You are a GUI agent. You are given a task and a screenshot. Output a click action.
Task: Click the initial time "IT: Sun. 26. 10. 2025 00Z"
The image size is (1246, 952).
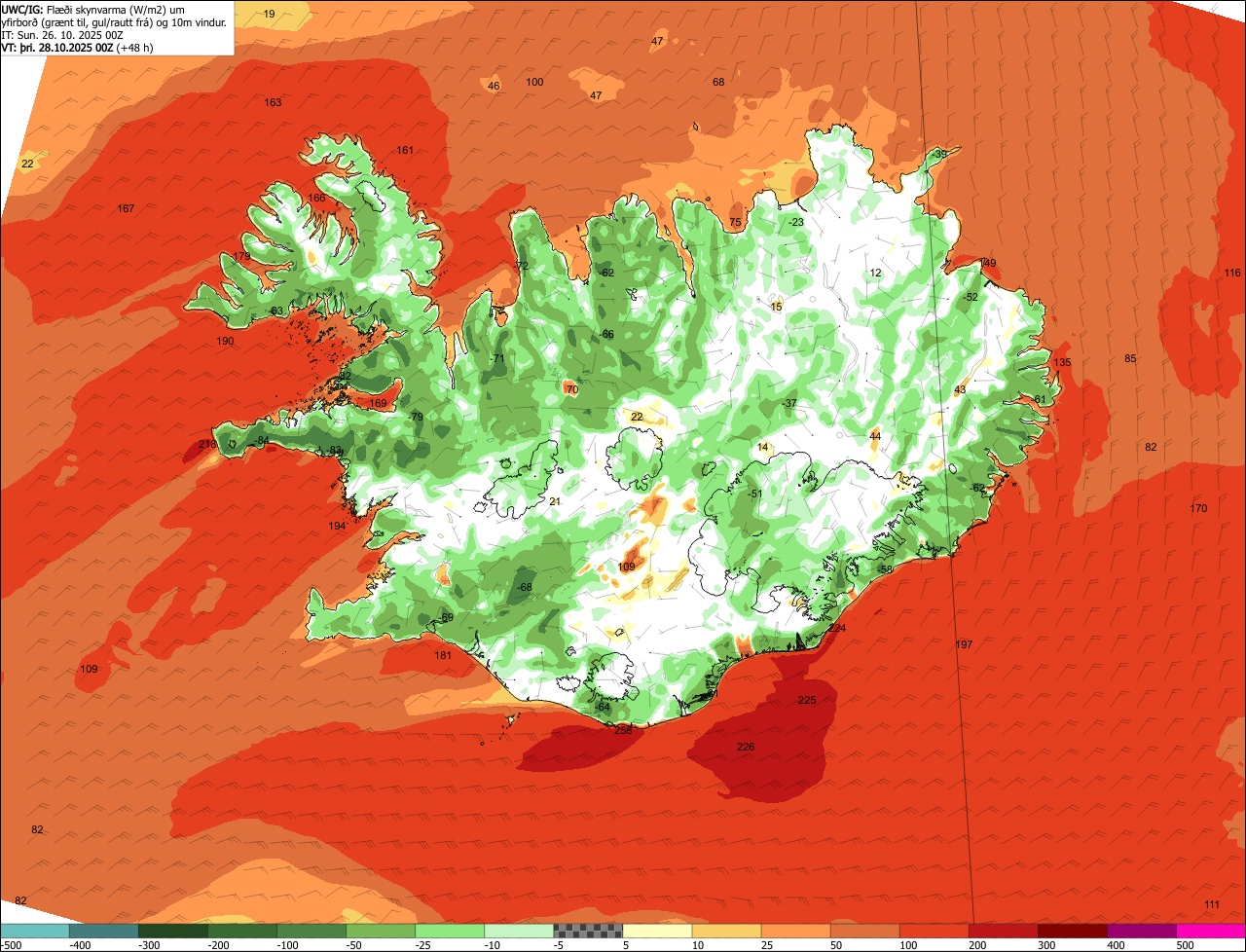(x=62, y=34)
